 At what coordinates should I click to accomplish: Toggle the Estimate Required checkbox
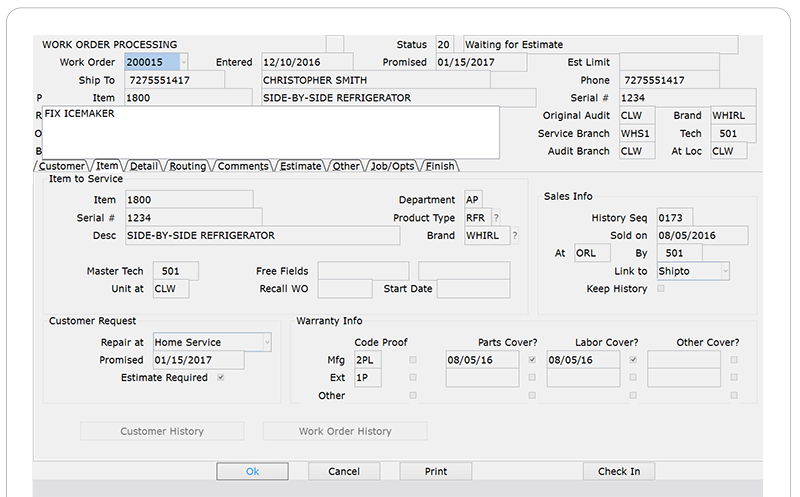221,378
